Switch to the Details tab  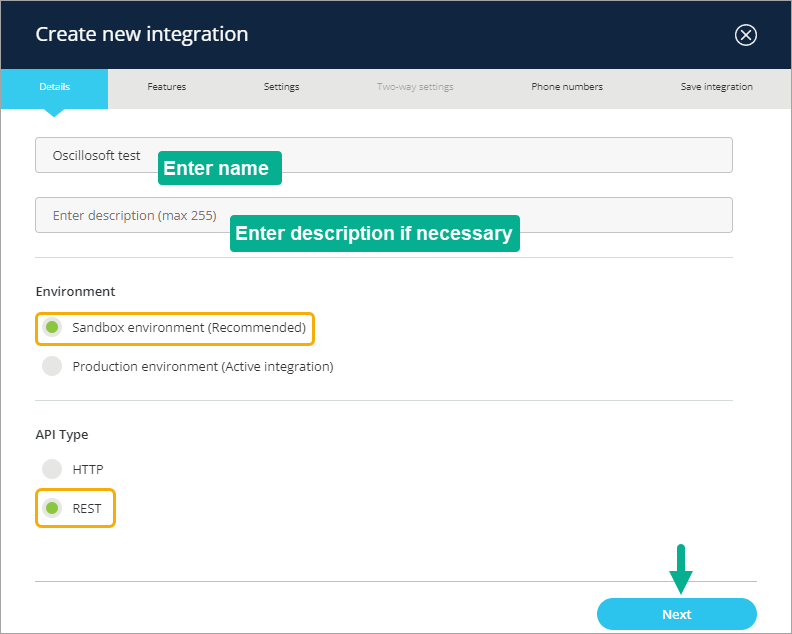(x=55, y=87)
